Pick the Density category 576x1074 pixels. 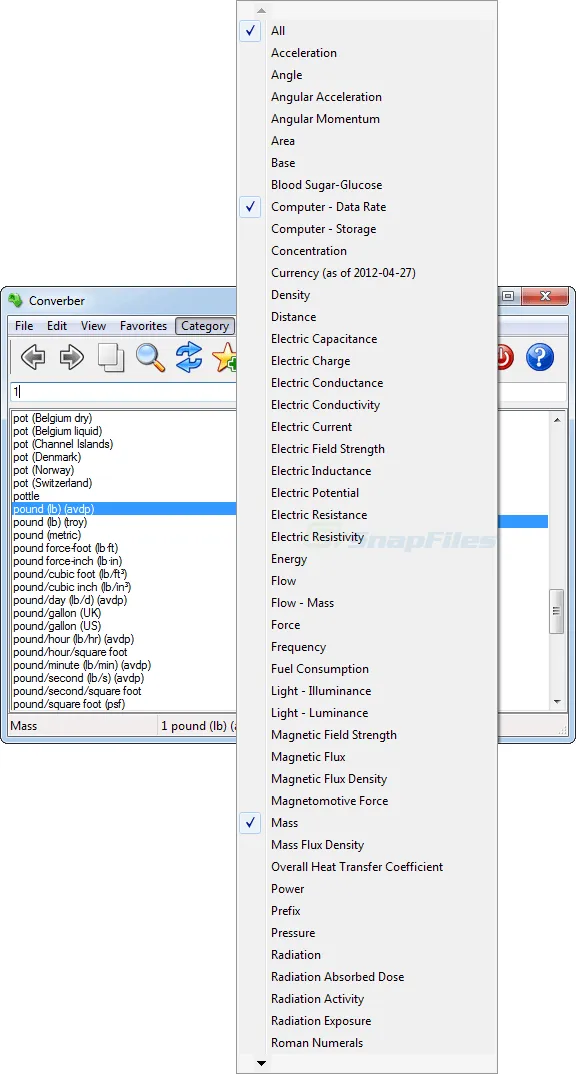367,295
